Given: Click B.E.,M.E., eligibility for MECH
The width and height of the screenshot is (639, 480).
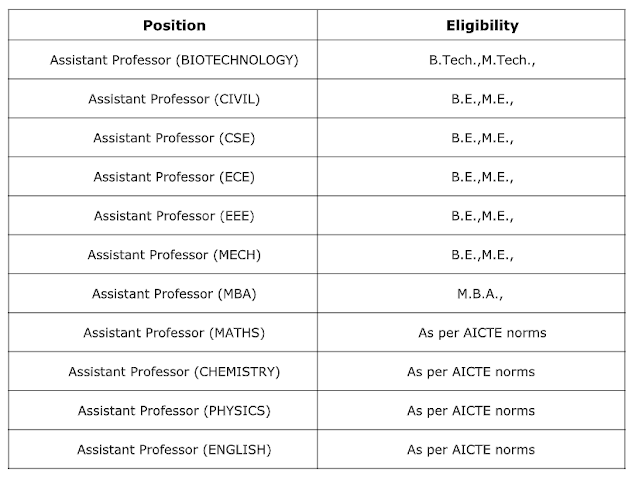Looking at the screenshot, I should tap(471, 254).
